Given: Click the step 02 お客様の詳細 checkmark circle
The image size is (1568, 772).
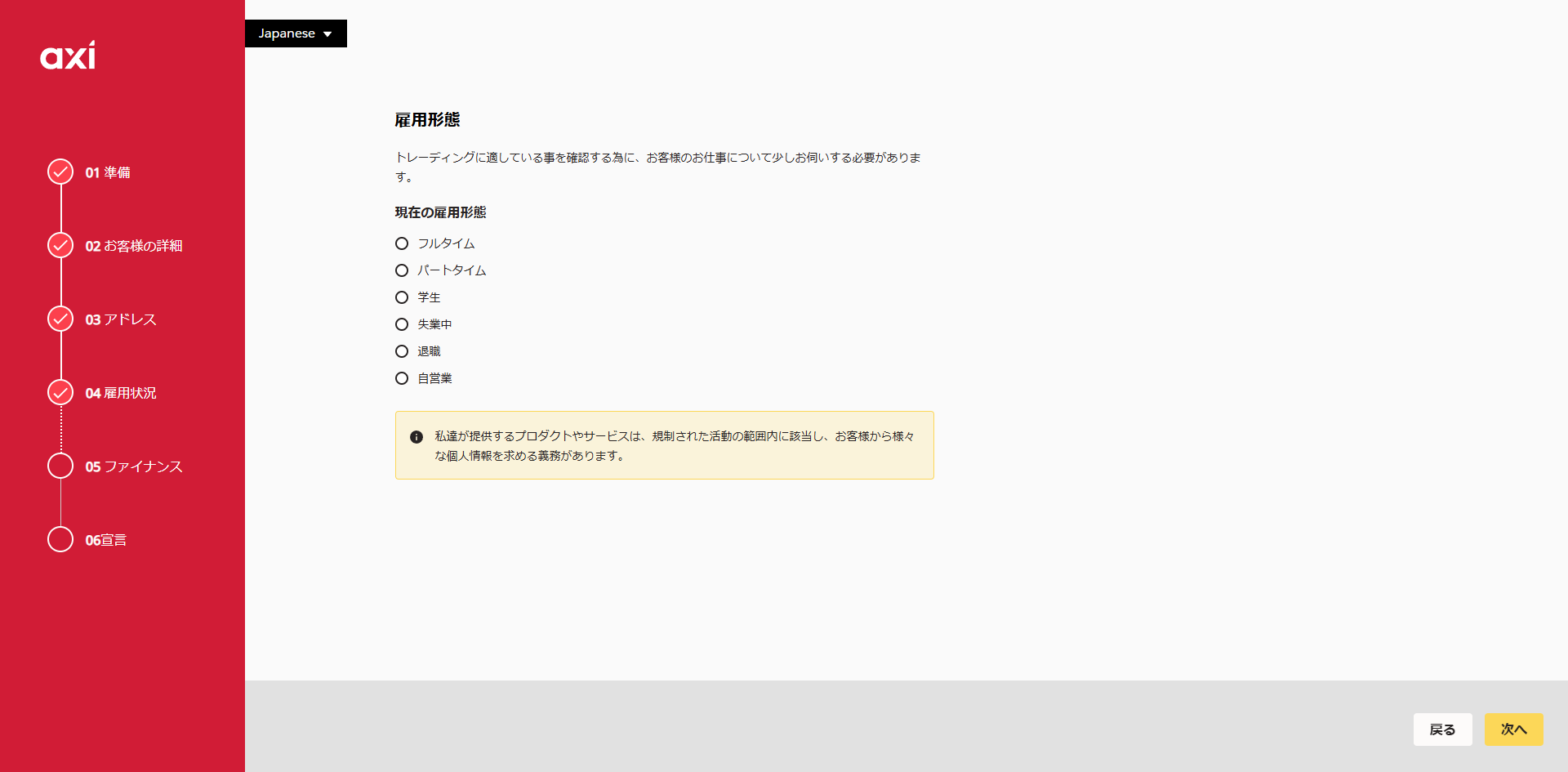Looking at the screenshot, I should (x=60, y=245).
